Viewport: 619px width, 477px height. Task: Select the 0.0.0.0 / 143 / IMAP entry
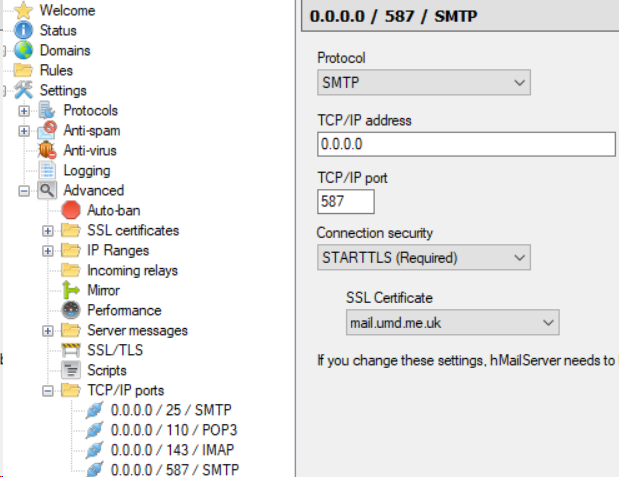(173, 450)
